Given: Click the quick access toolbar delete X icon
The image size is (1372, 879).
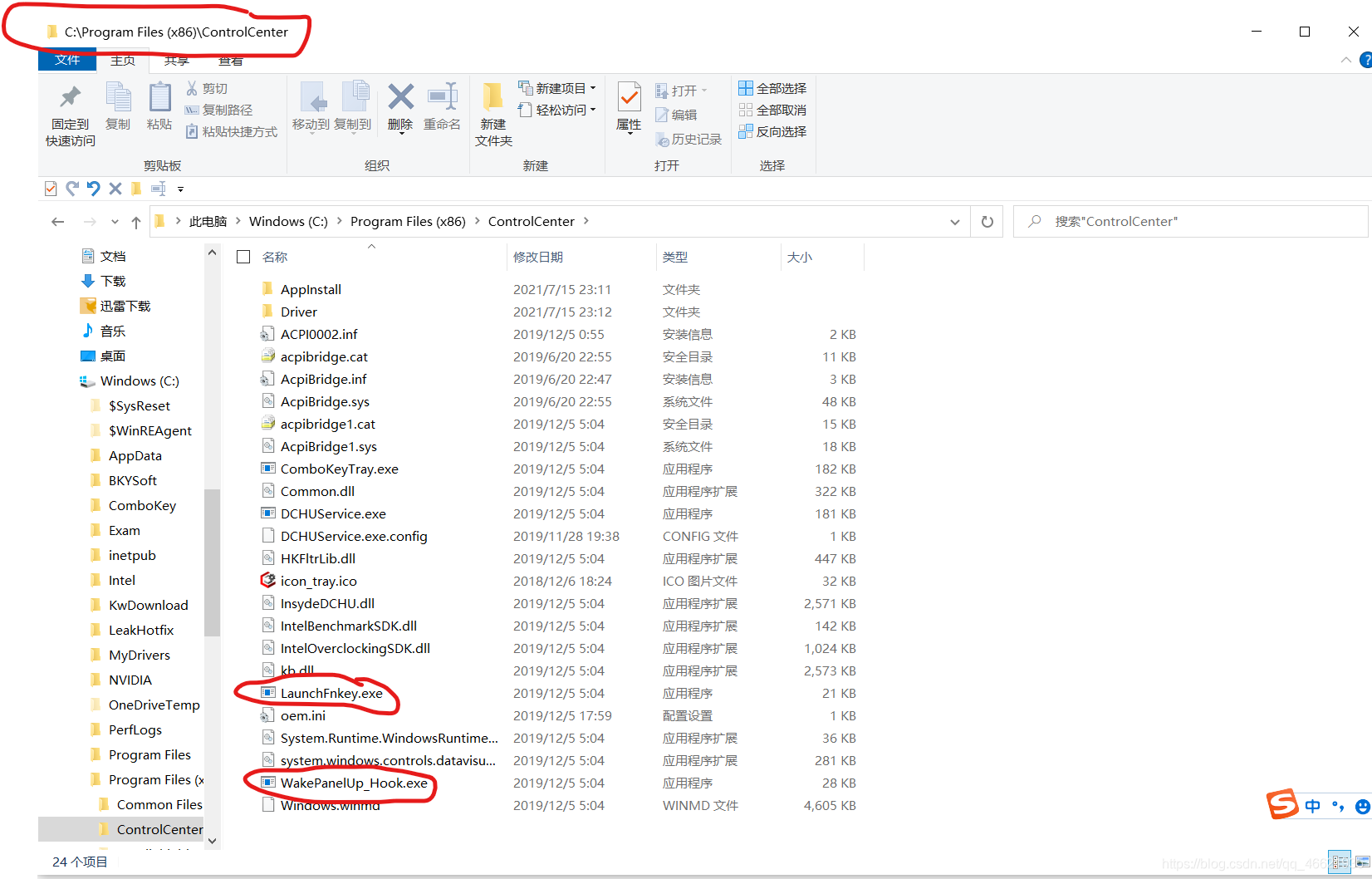Looking at the screenshot, I should coord(115,189).
